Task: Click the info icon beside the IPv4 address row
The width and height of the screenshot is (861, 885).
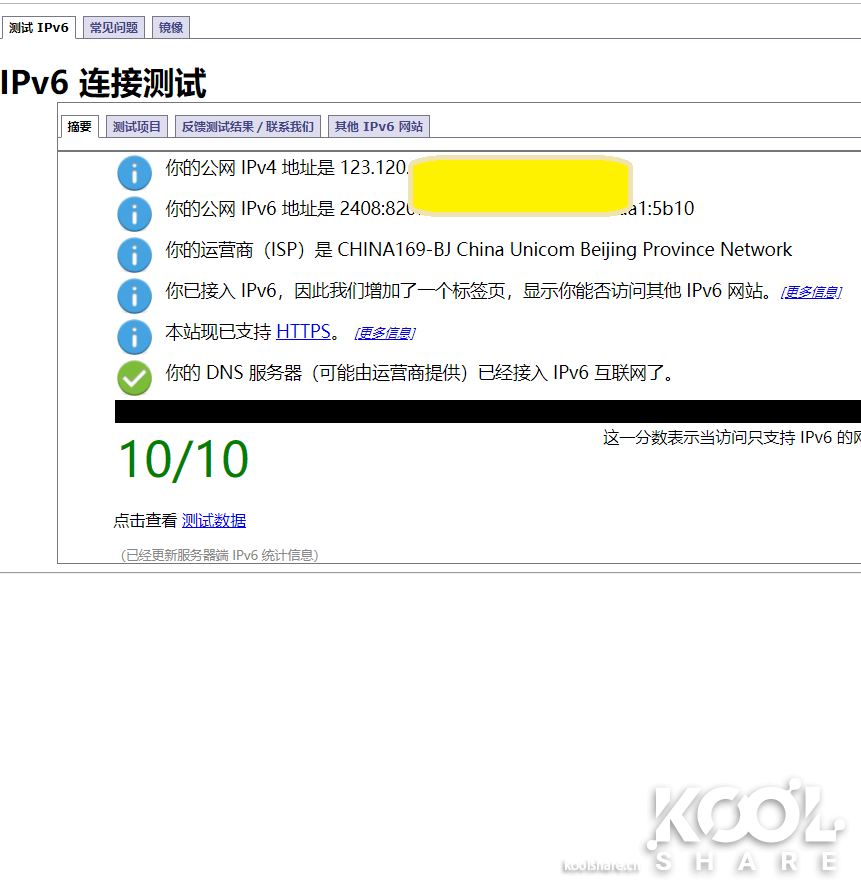Action: 134,173
